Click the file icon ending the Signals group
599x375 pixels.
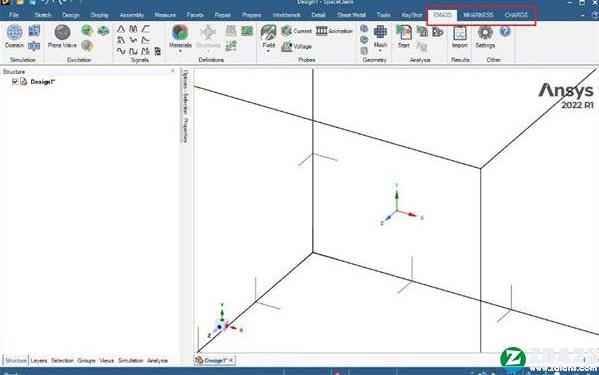click(158, 51)
